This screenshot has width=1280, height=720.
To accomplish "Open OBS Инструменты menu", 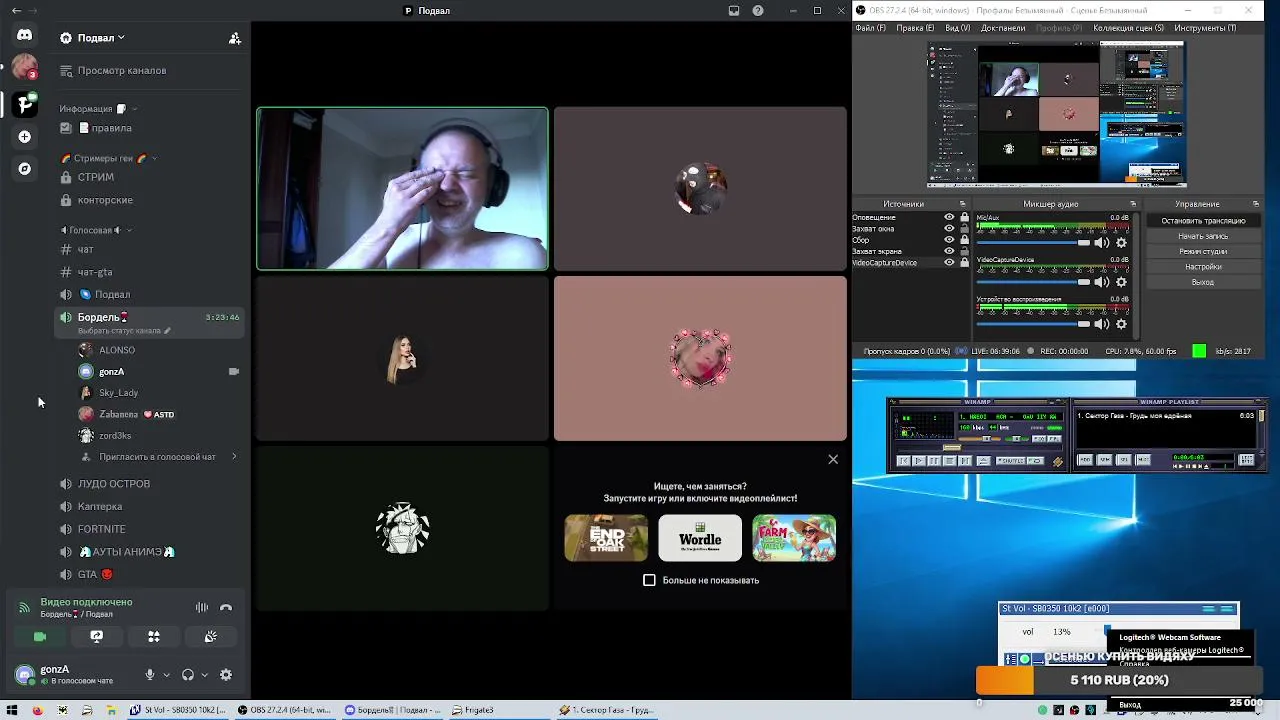I will [x=1205, y=28].
